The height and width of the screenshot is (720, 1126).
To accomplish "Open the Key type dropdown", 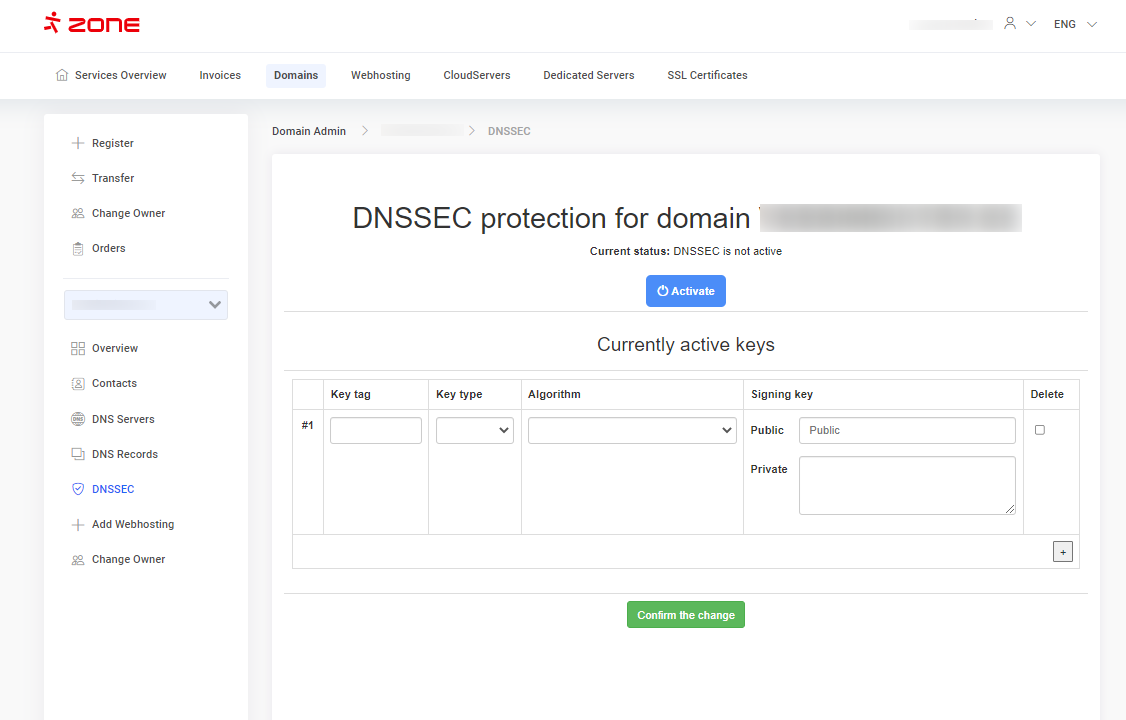I will pos(475,430).
